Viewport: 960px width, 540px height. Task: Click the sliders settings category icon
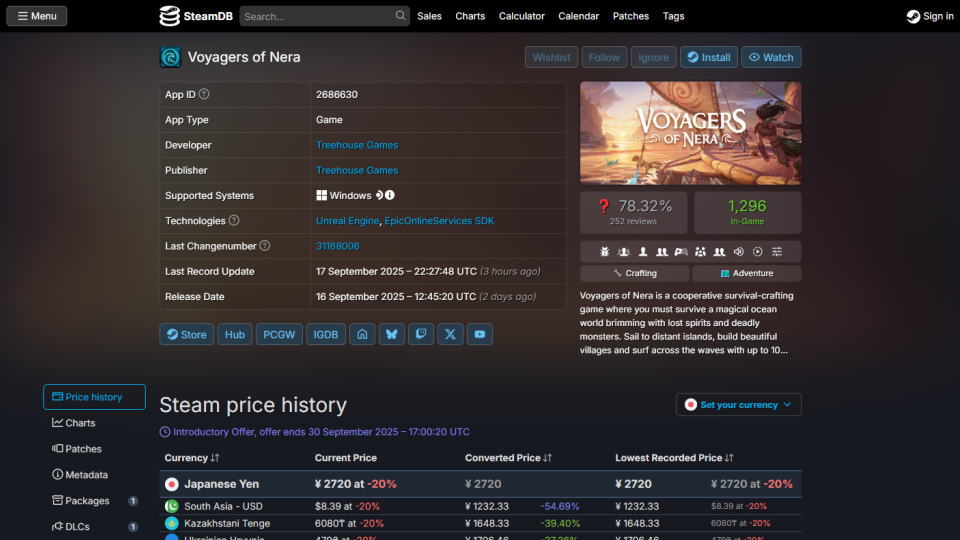click(777, 252)
